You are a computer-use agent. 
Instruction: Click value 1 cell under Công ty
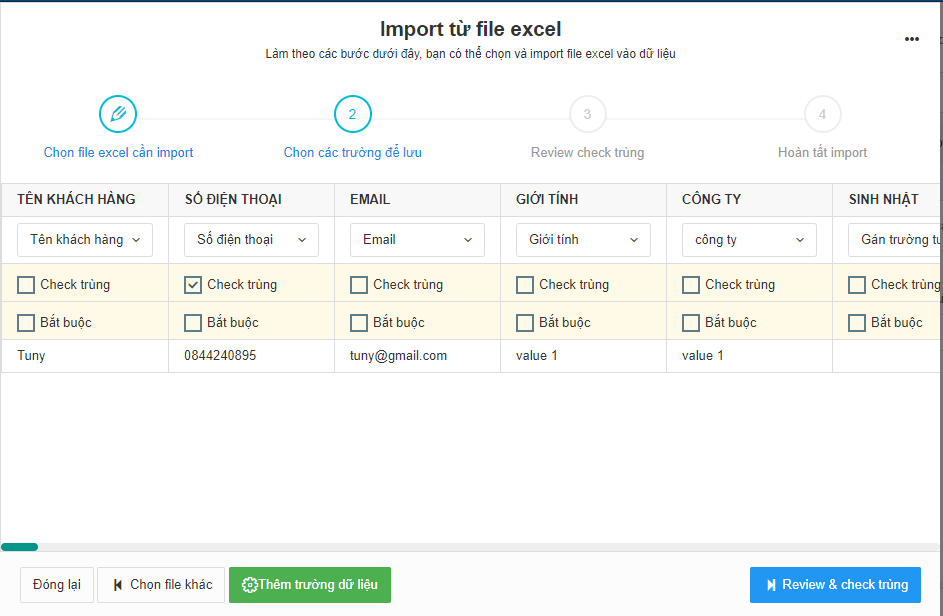(x=749, y=356)
